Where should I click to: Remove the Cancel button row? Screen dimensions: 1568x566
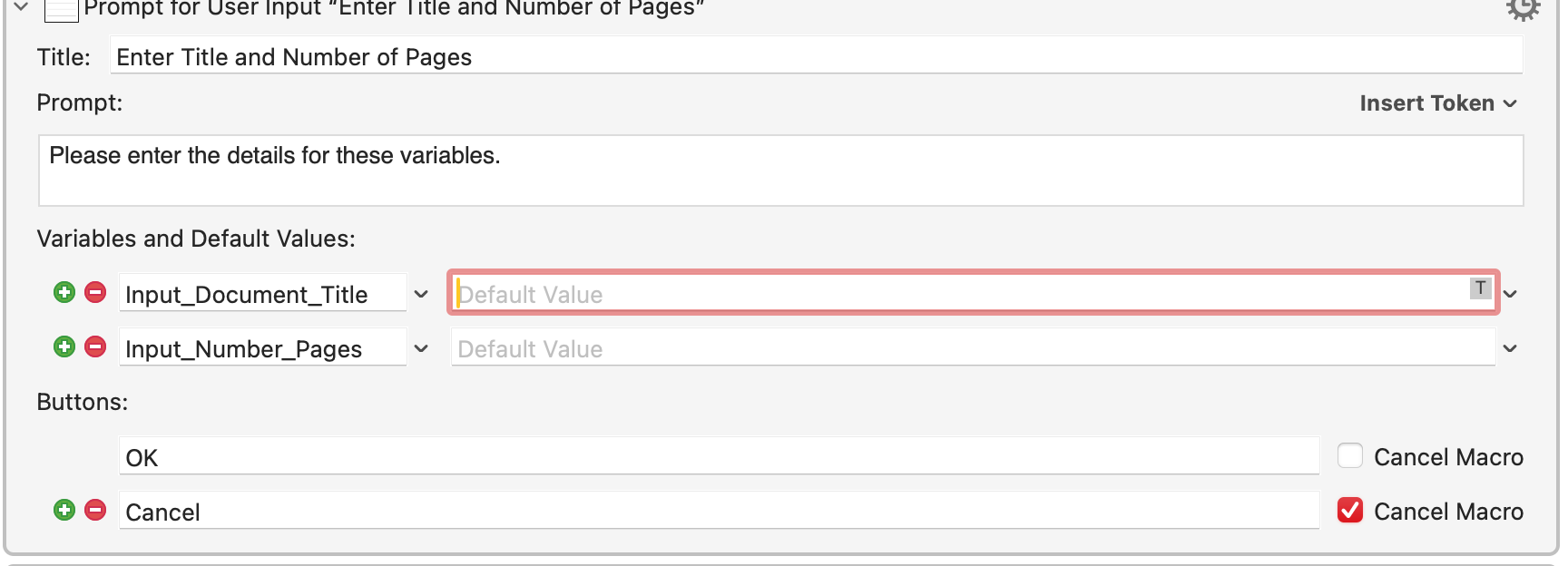95,510
